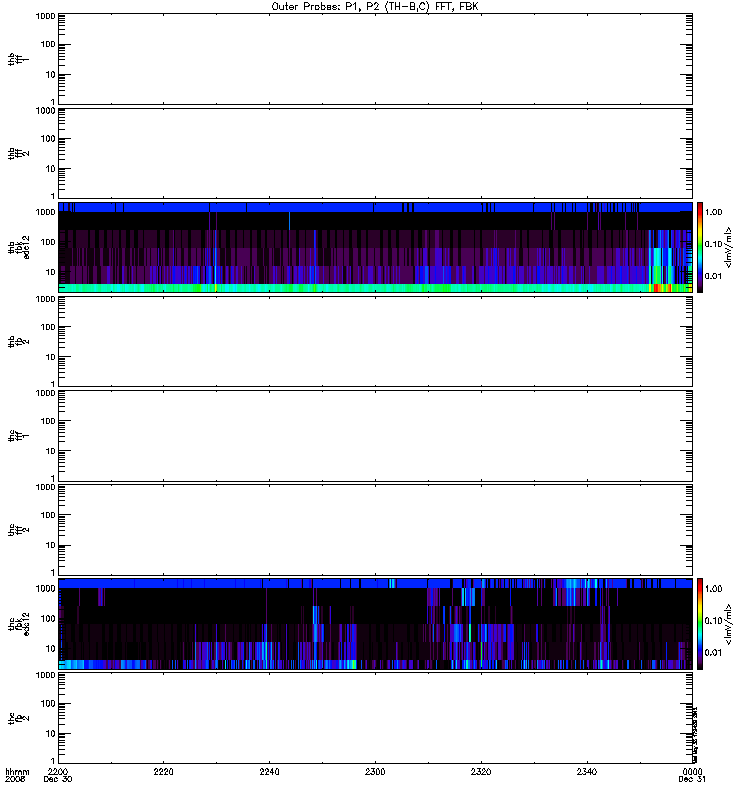The height and width of the screenshot is (800, 750).
Task: Click the "10" tick of thc fbk spectrogram
Action: 50,649
